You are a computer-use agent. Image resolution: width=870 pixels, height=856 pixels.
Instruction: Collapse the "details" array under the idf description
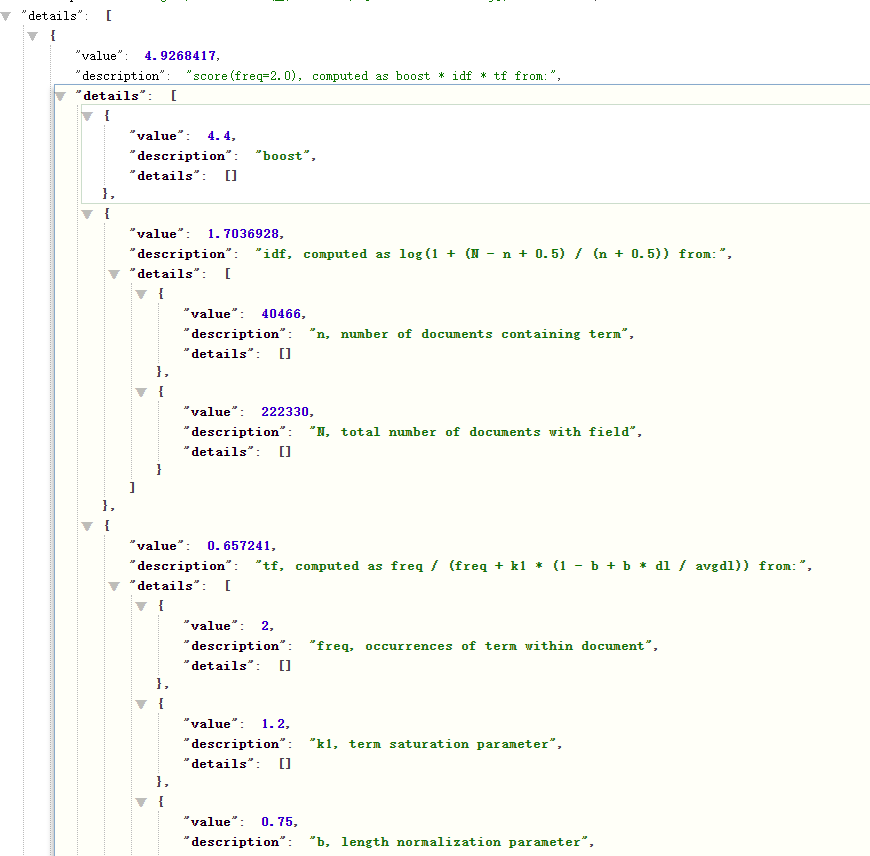pyautogui.click(x=114, y=274)
